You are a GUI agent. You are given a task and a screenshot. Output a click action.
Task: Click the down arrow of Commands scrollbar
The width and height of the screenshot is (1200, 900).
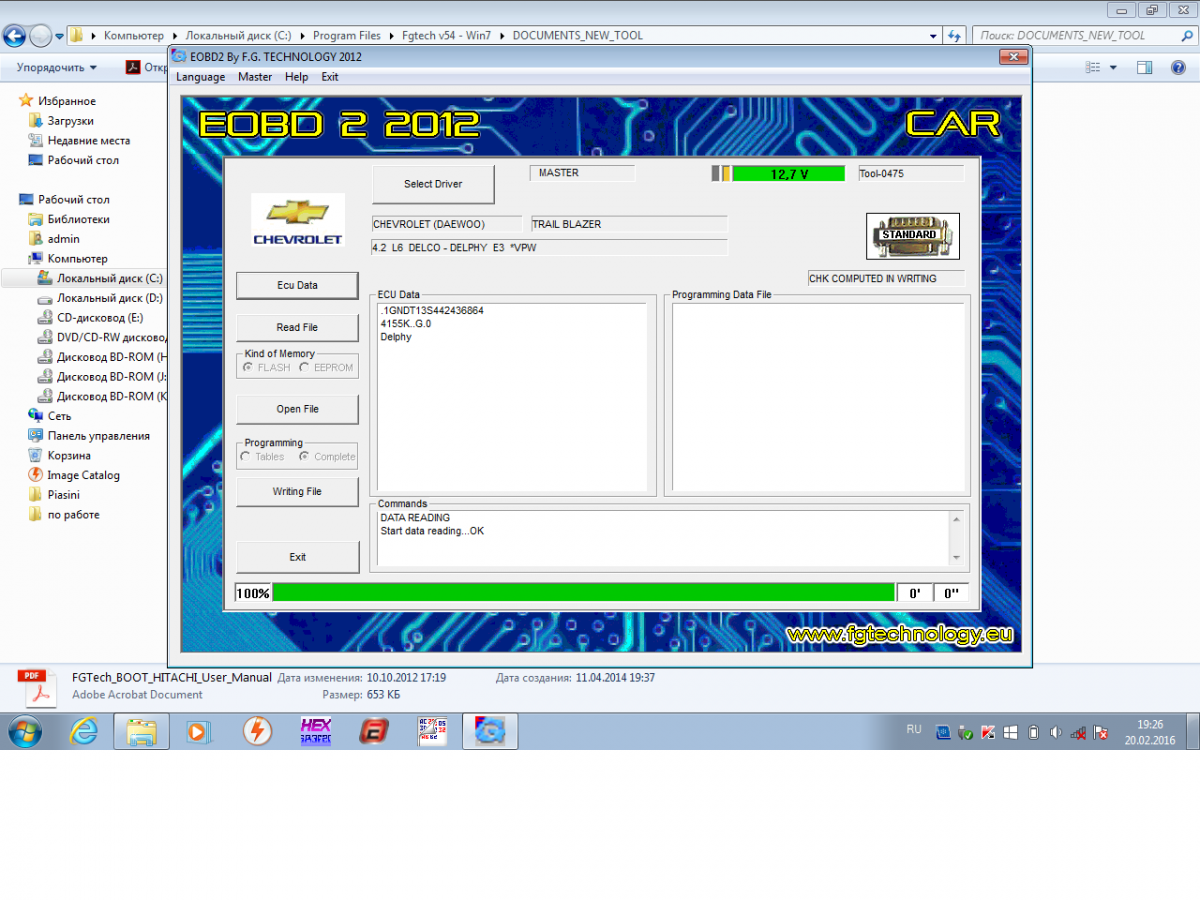956,557
